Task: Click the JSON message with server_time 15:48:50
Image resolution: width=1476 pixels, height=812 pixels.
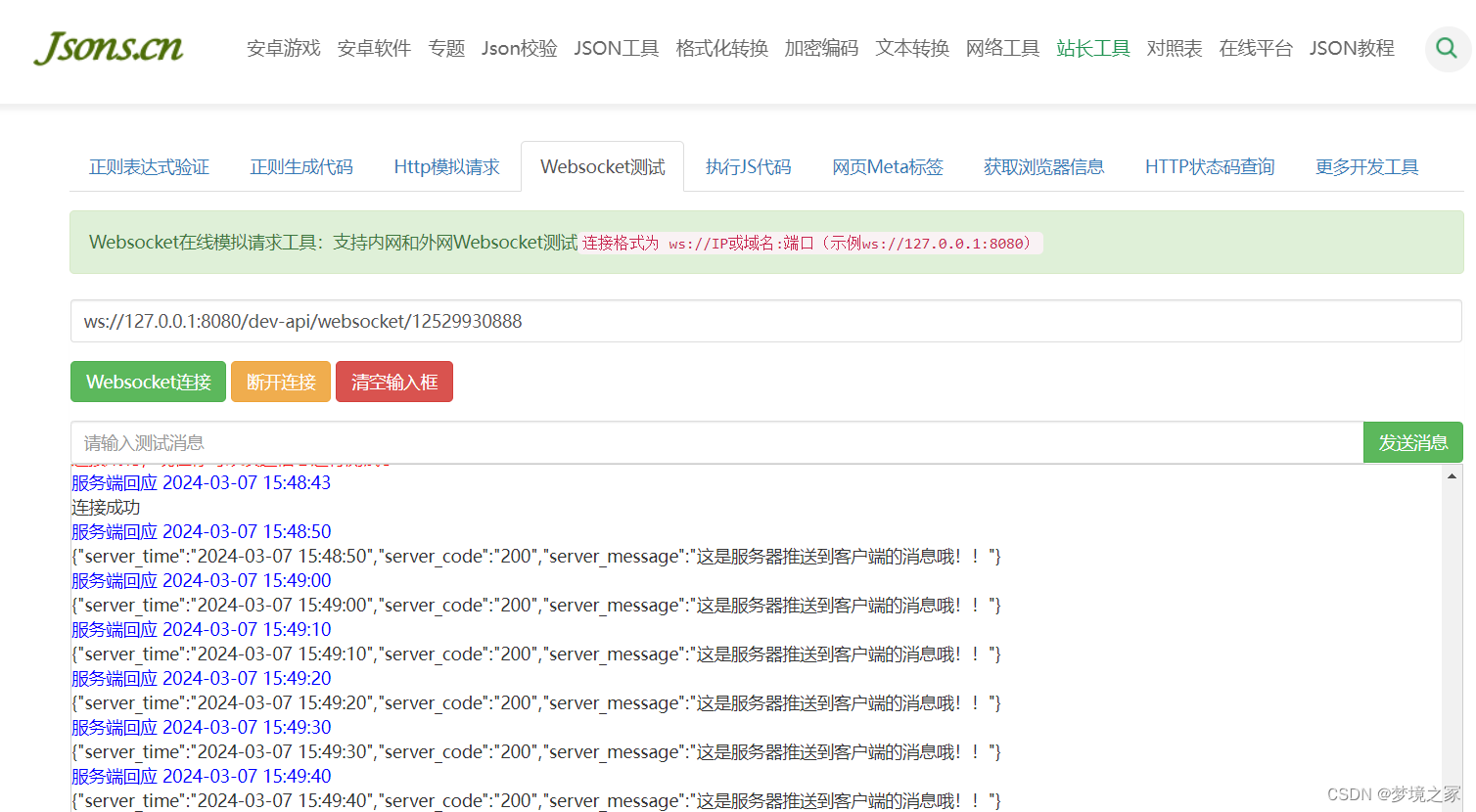Action: 536,556
